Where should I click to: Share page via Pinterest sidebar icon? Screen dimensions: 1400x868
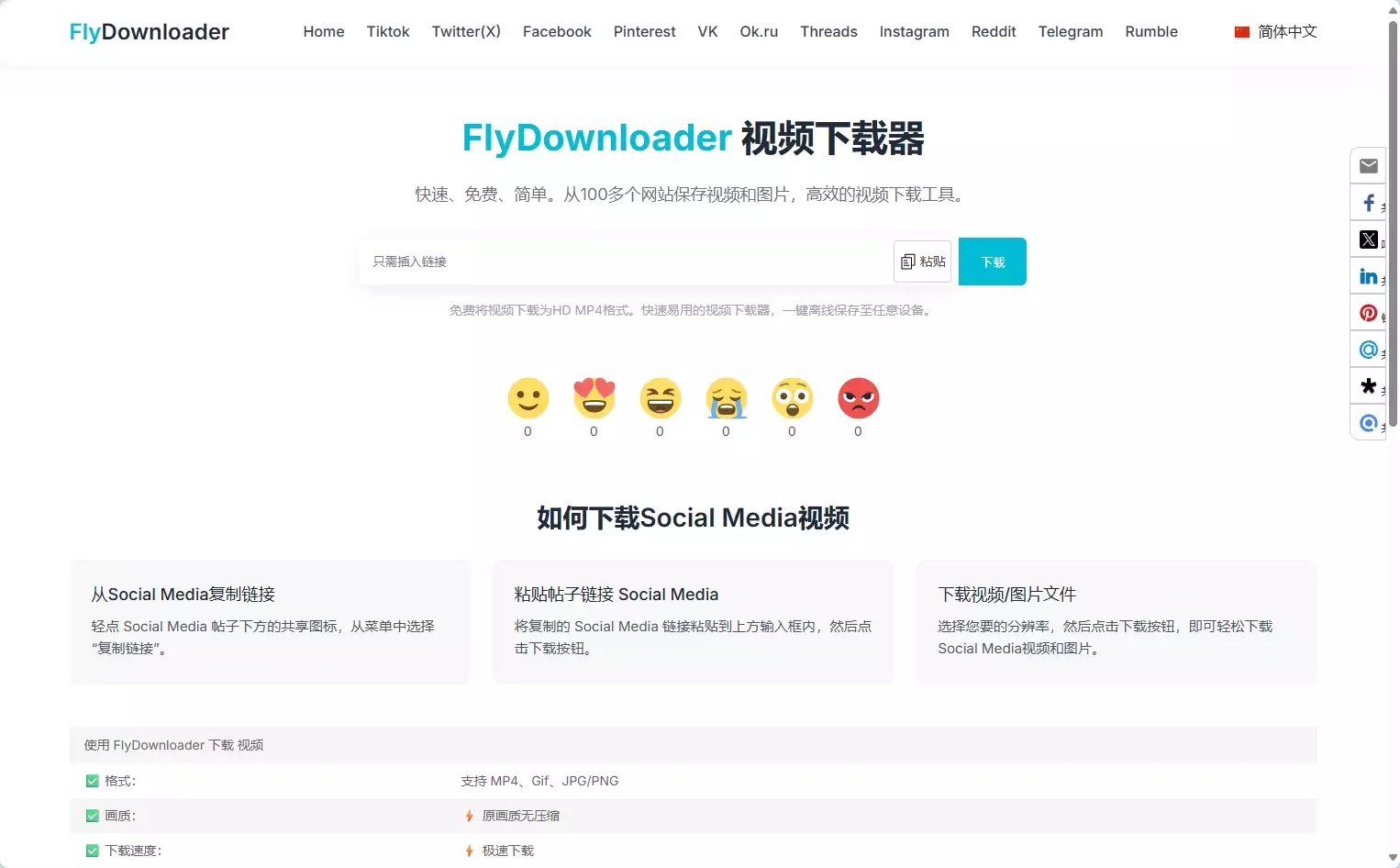1368,313
